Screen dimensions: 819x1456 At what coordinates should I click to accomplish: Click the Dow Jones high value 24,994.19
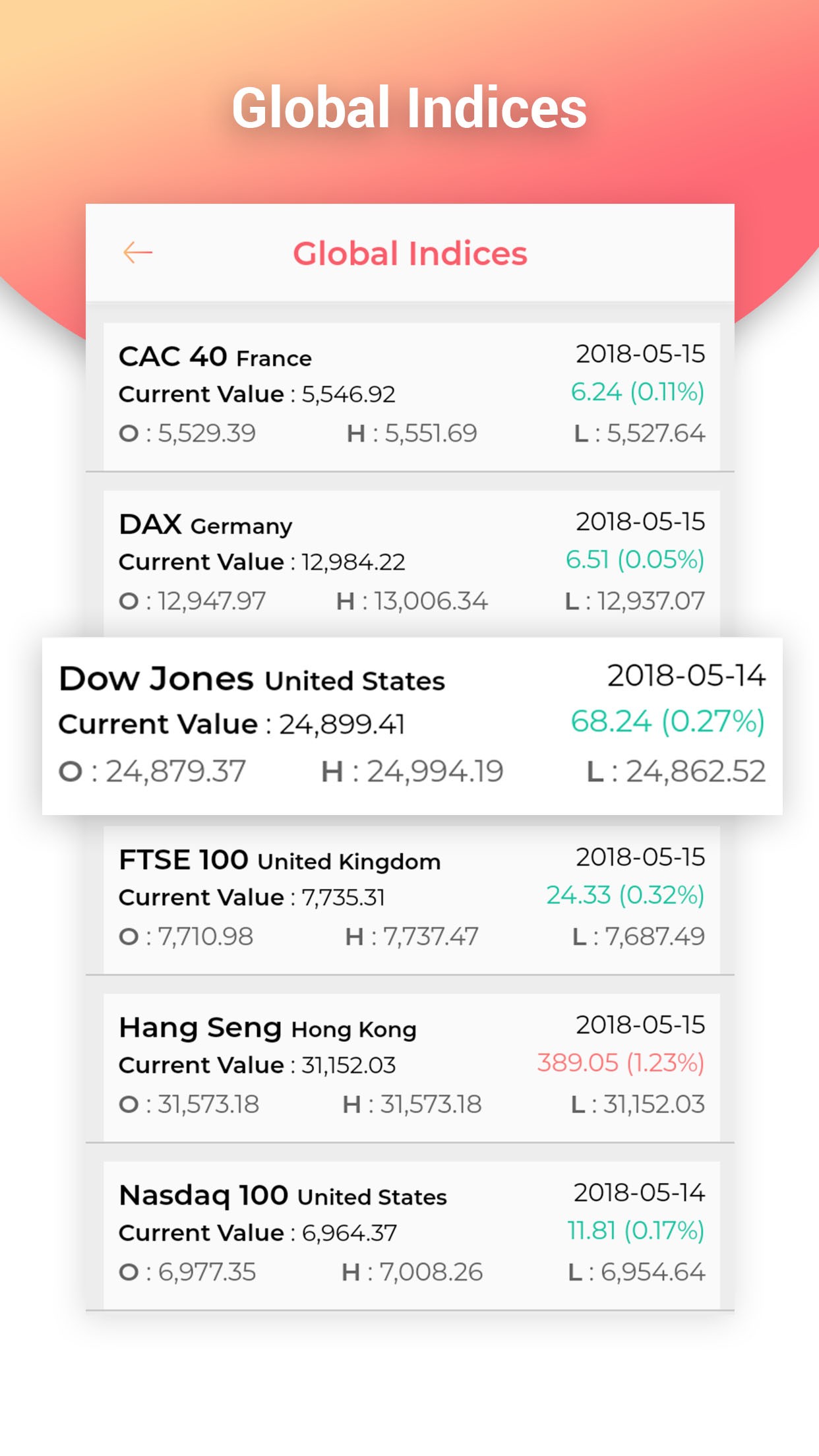point(435,772)
